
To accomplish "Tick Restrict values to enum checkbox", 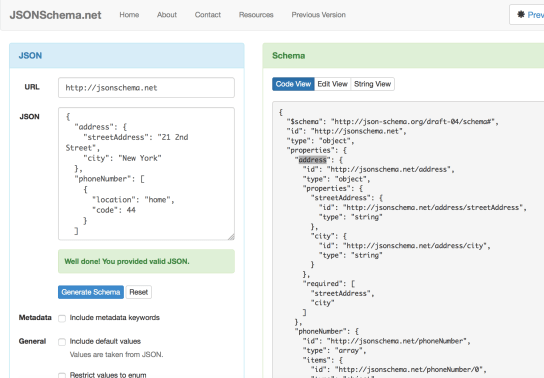I will (62, 375).
